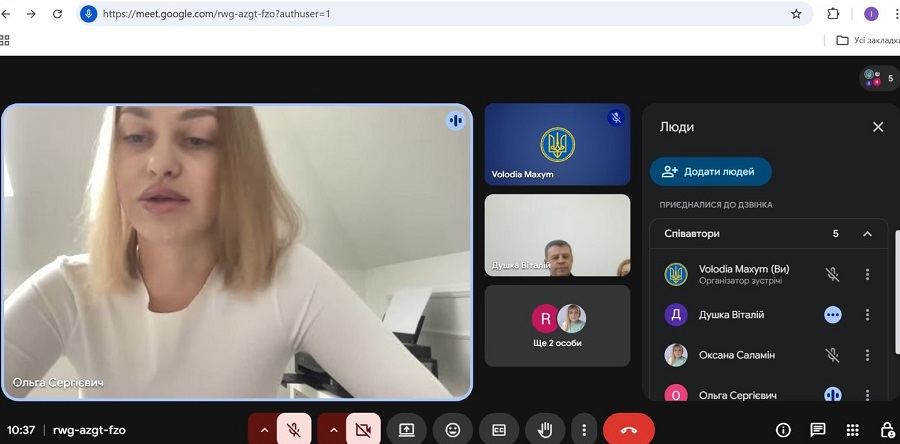Turn on the camera in the call toolbar
This screenshot has width=900, height=444.
coord(363,429)
